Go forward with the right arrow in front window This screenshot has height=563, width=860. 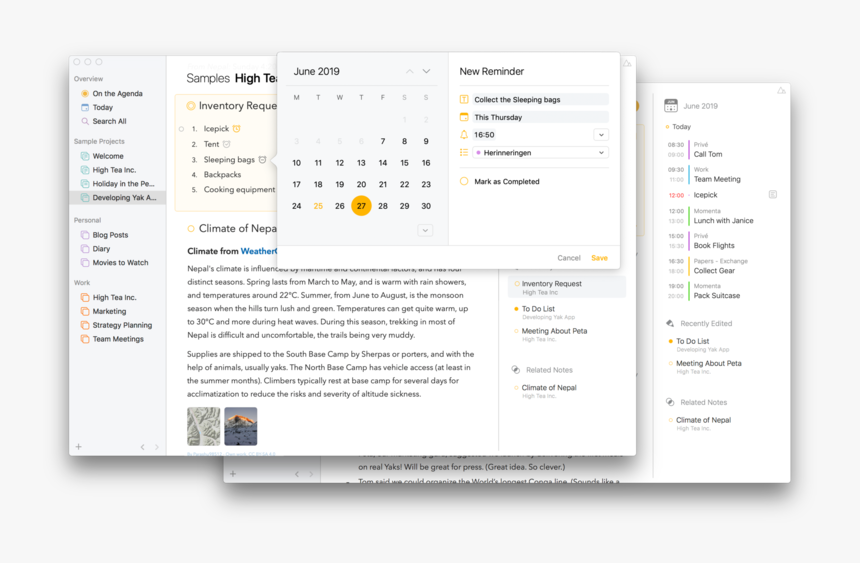tap(157, 447)
